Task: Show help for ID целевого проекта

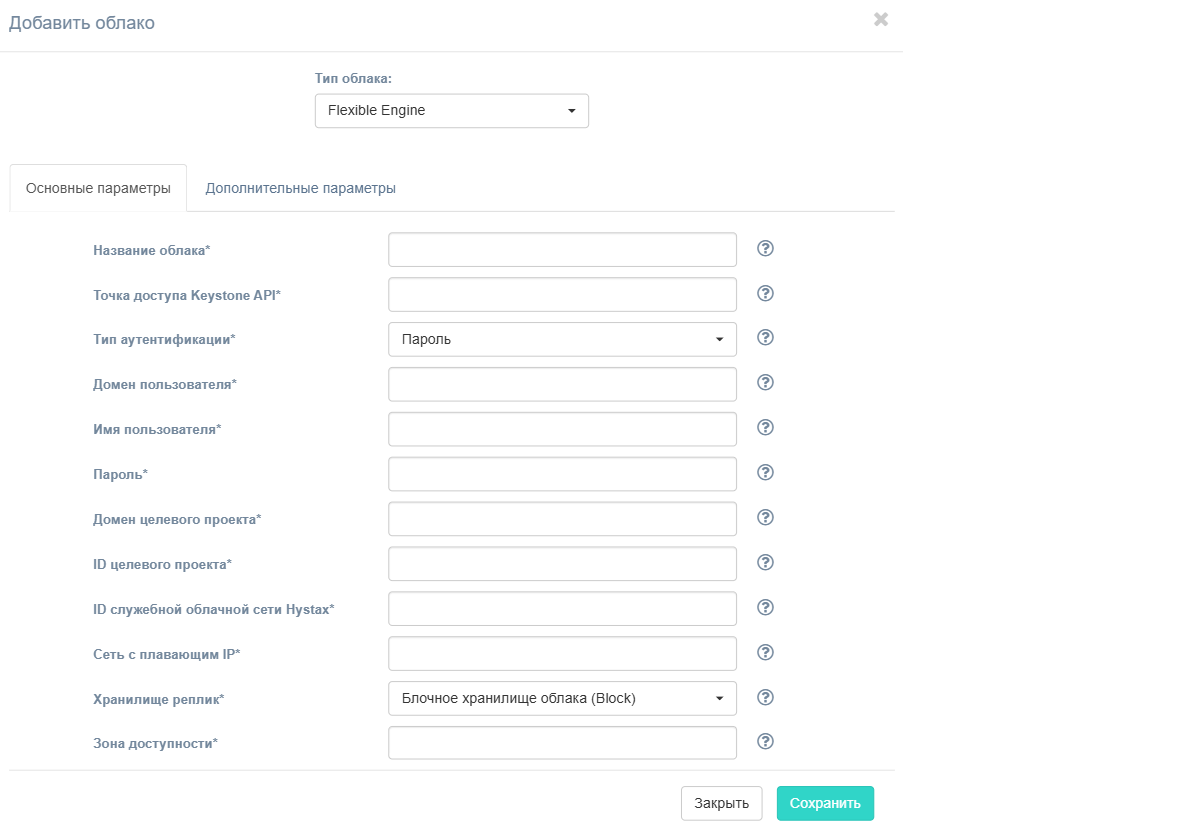Action: tap(766, 562)
